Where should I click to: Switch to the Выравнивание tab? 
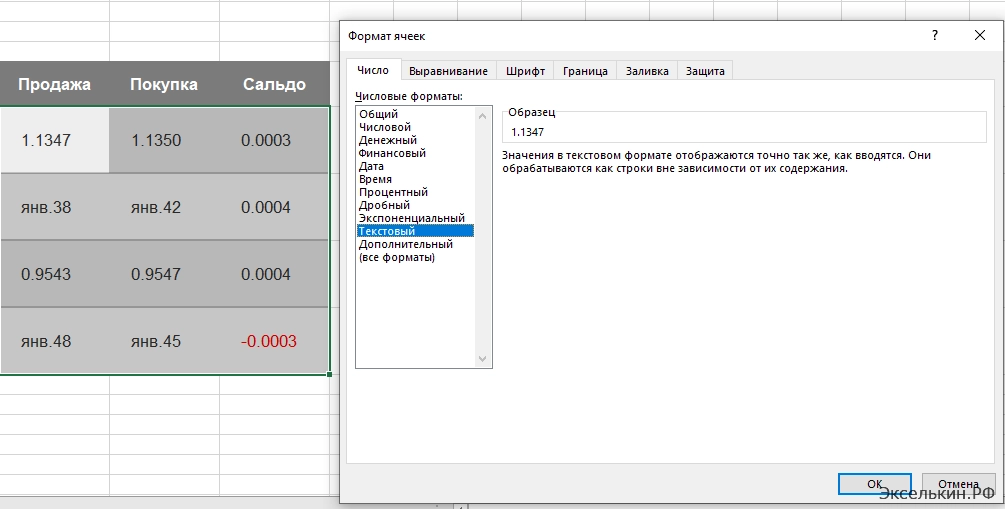pyautogui.click(x=449, y=71)
